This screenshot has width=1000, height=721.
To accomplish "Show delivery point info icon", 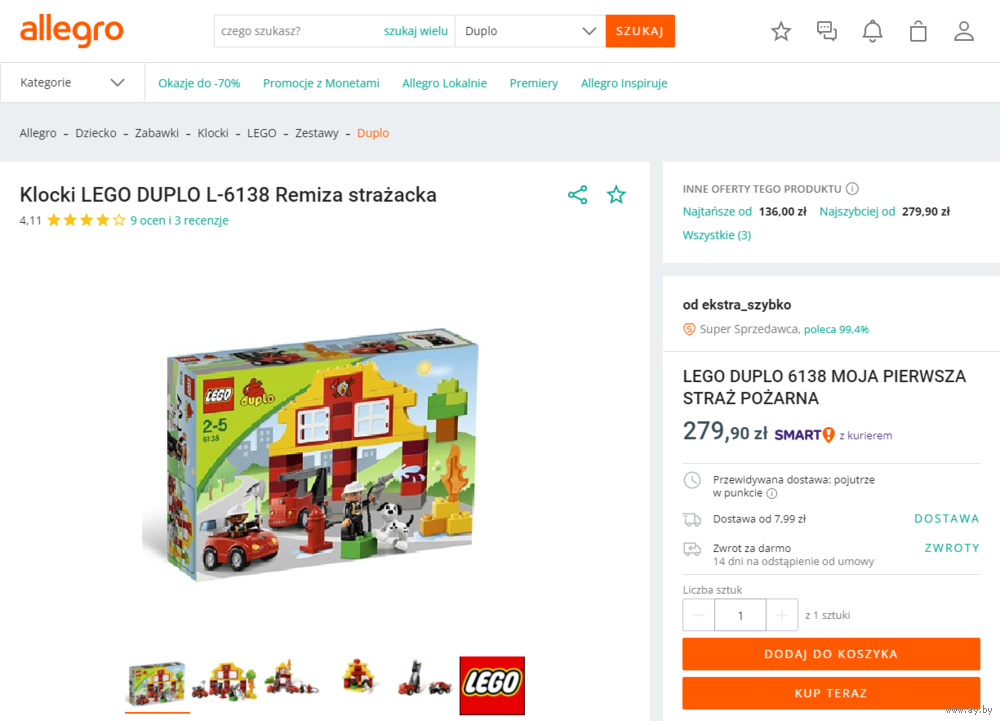I will pyautogui.click(x=772, y=493).
